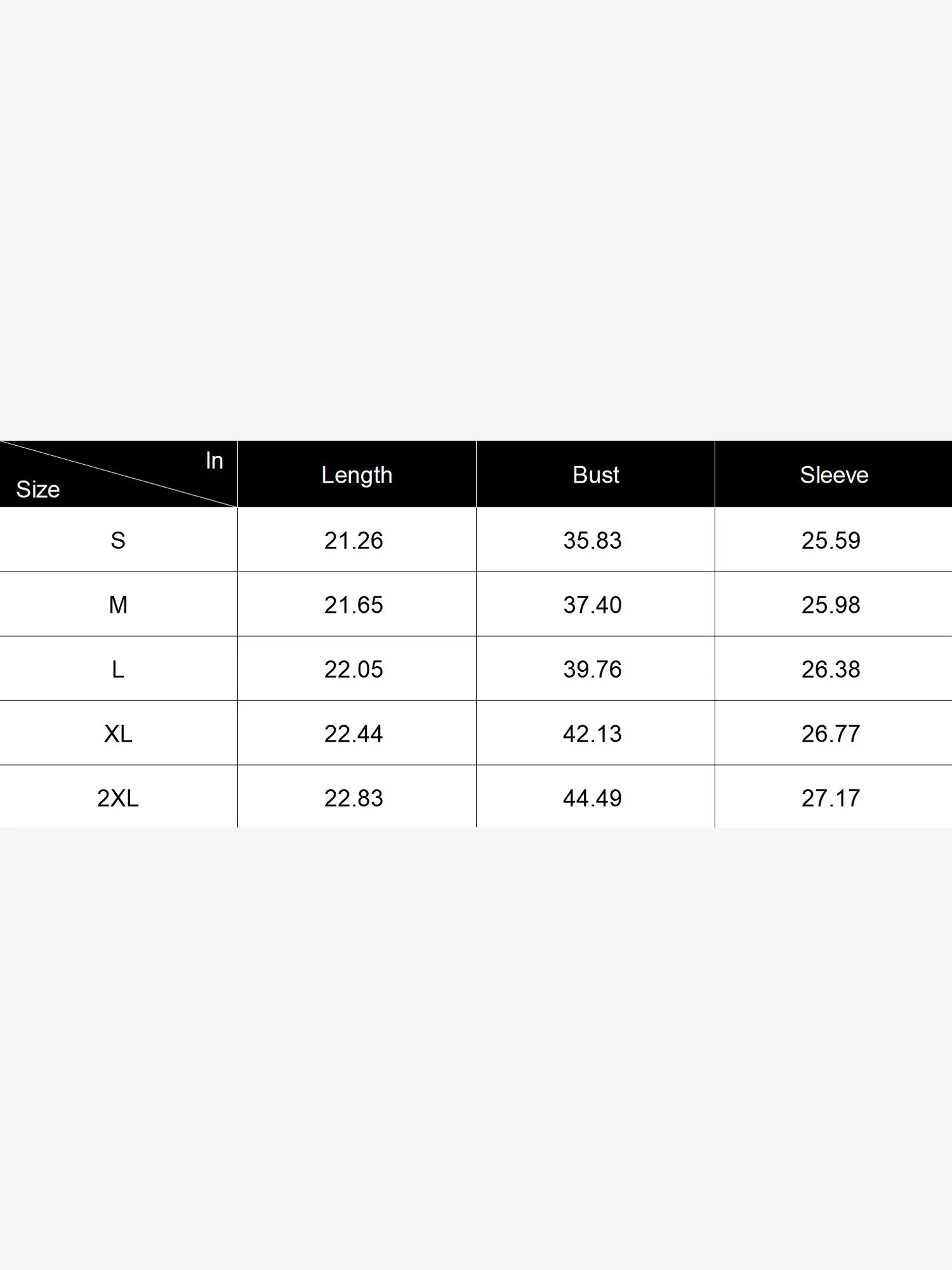Image resolution: width=952 pixels, height=1270 pixels.
Task: Click the Length column header
Action: coord(357,475)
